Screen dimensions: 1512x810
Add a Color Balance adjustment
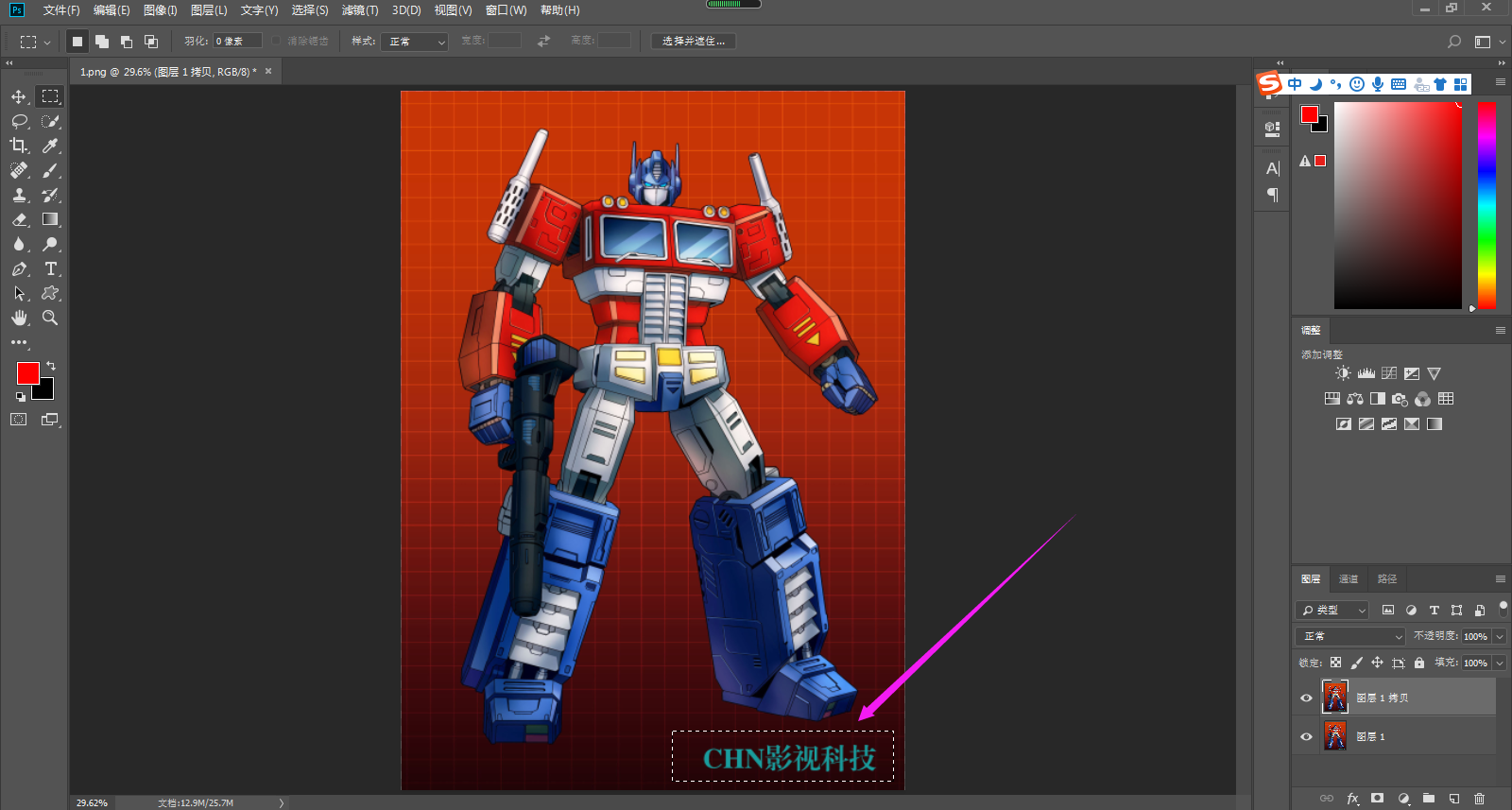coord(1355,399)
